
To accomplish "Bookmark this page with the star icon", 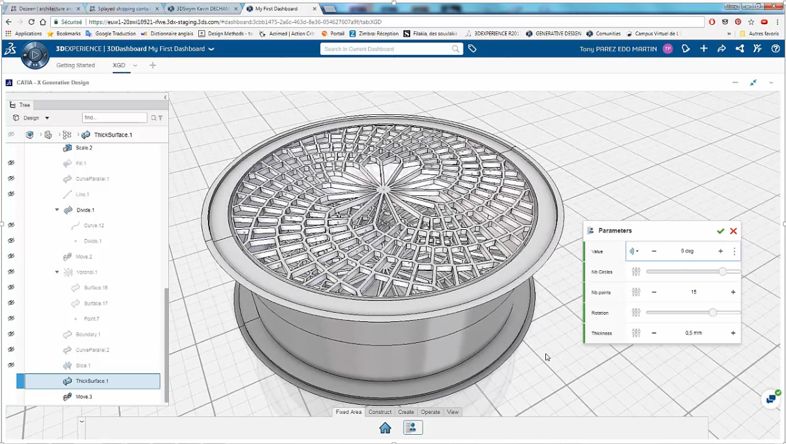I will click(751, 22).
